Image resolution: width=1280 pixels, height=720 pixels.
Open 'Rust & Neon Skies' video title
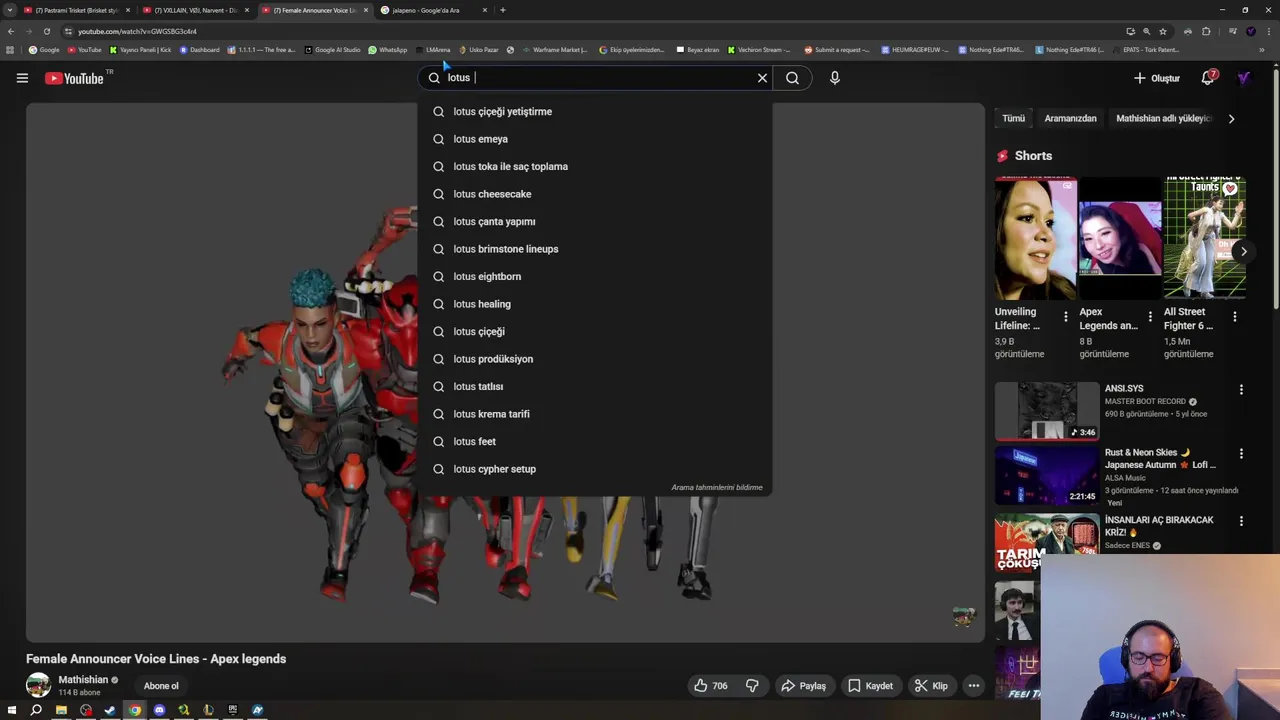pyautogui.click(x=1161, y=458)
